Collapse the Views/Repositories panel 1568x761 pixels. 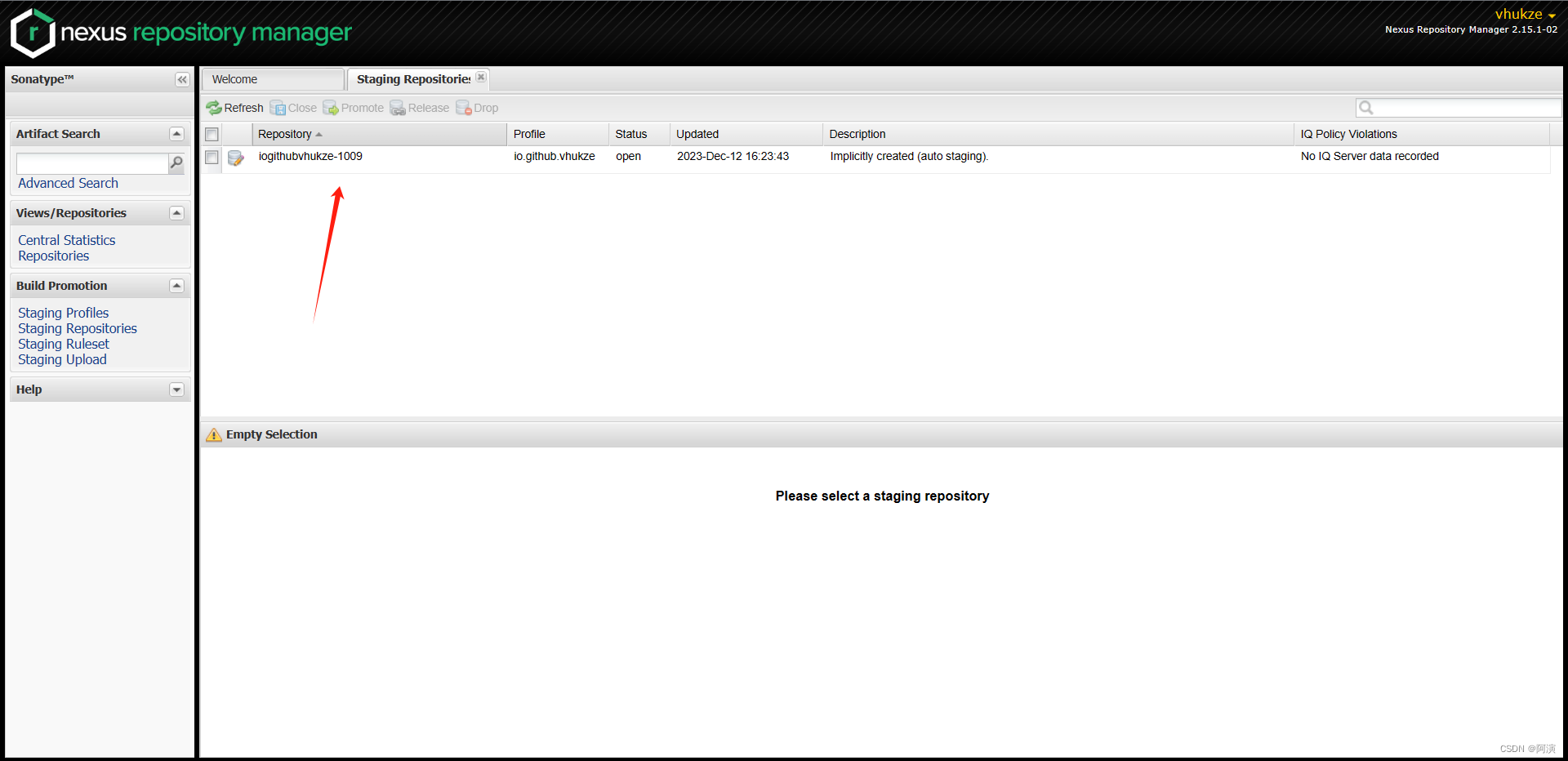coord(176,213)
